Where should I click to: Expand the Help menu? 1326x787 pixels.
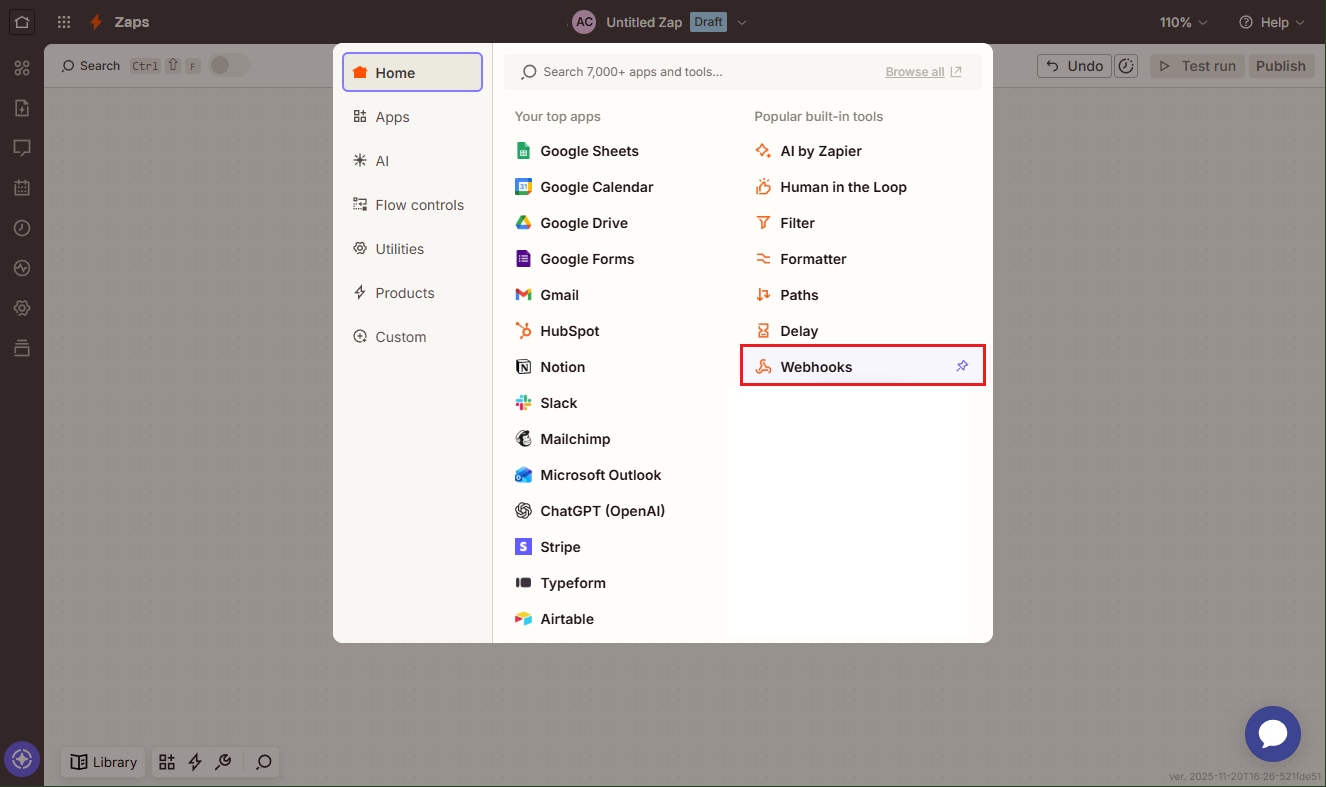click(x=1271, y=22)
